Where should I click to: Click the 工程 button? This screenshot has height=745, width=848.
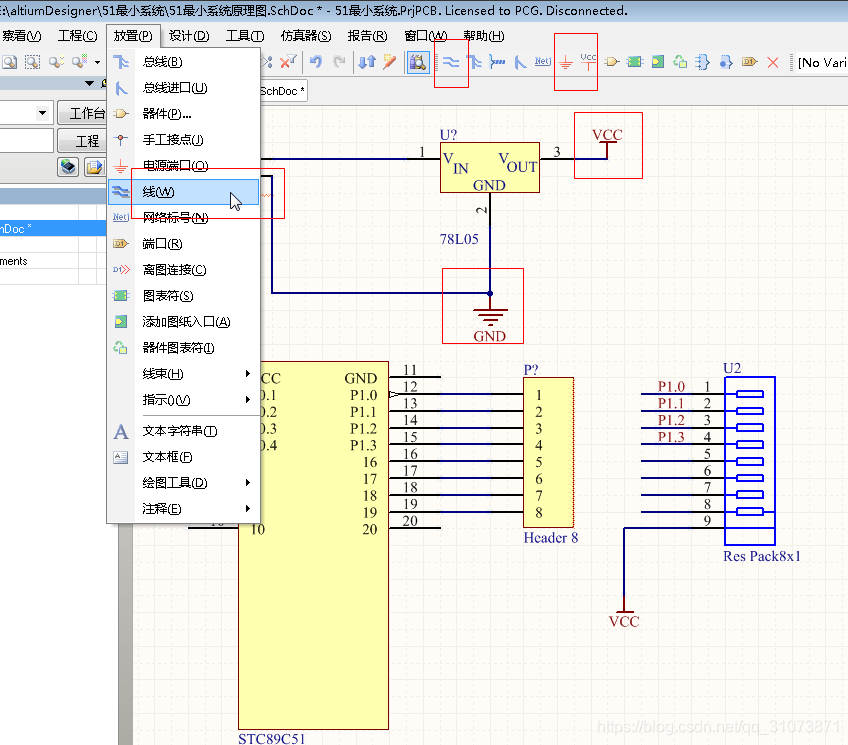(82, 141)
